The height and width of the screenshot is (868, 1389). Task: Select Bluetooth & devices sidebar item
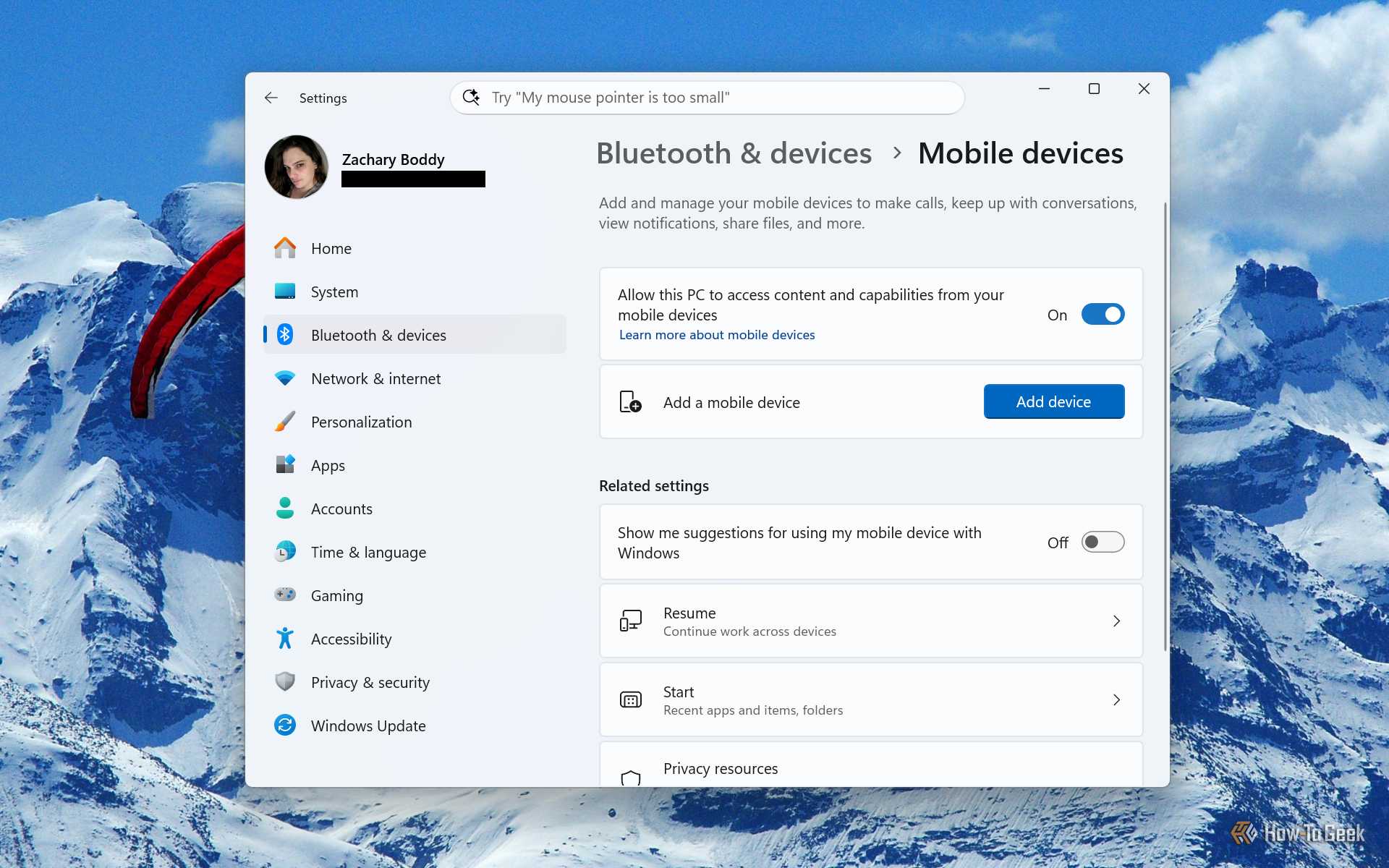pyautogui.click(x=415, y=335)
